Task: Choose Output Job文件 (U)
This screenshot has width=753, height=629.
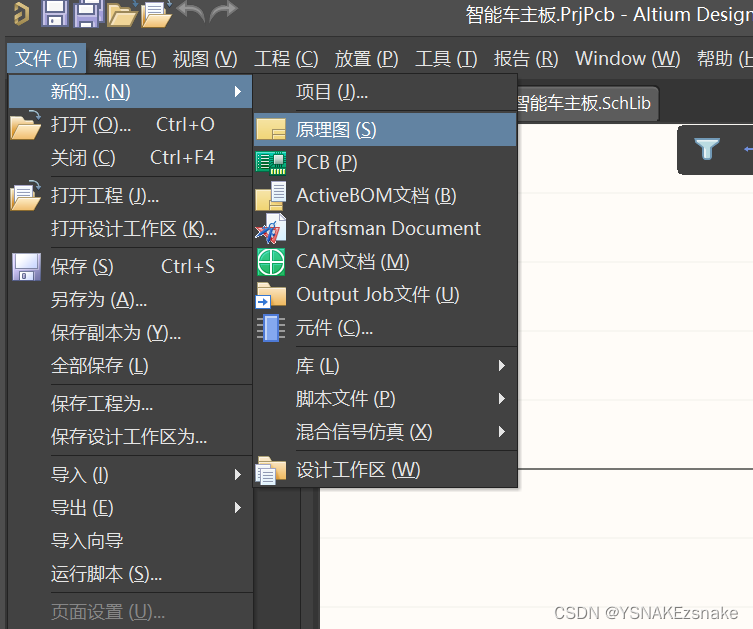Action: (x=386, y=295)
